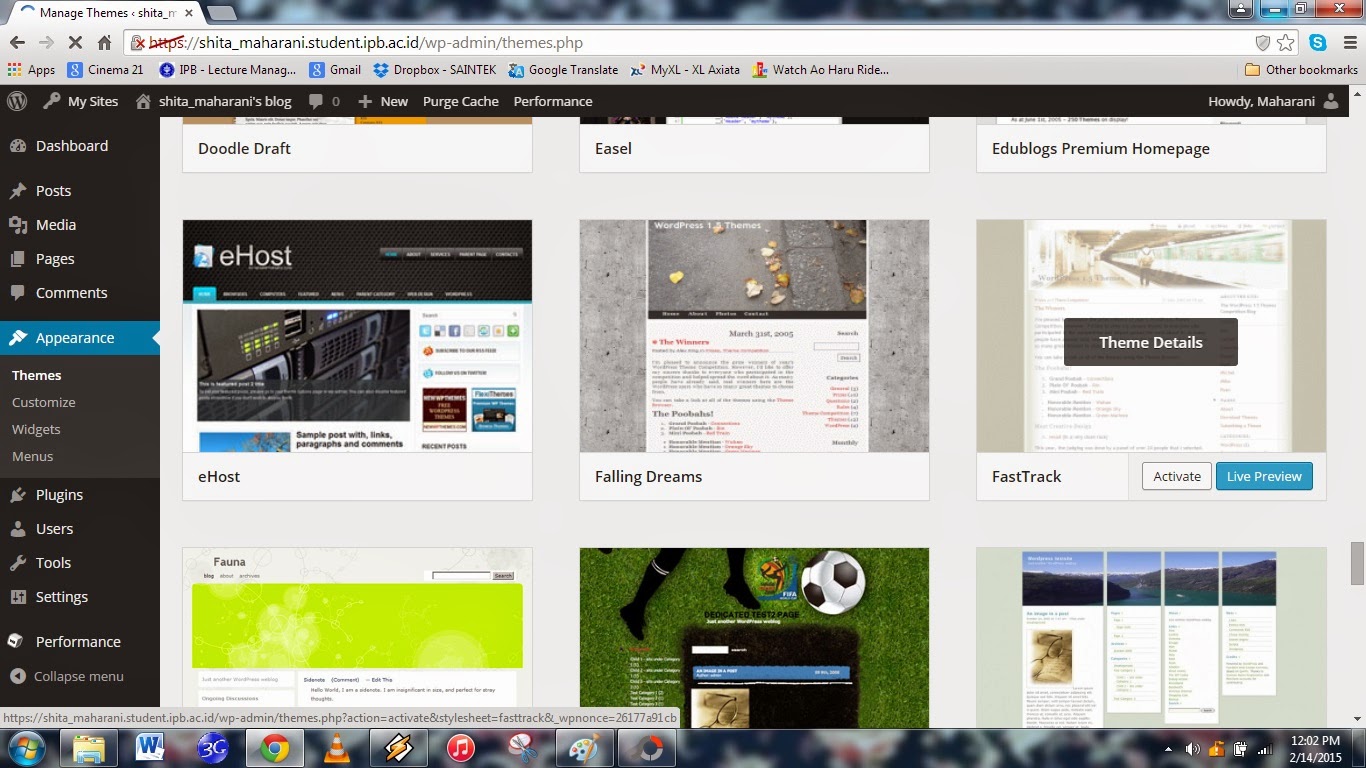Click the browser back arrow
This screenshot has width=1366, height=768.
17,43
